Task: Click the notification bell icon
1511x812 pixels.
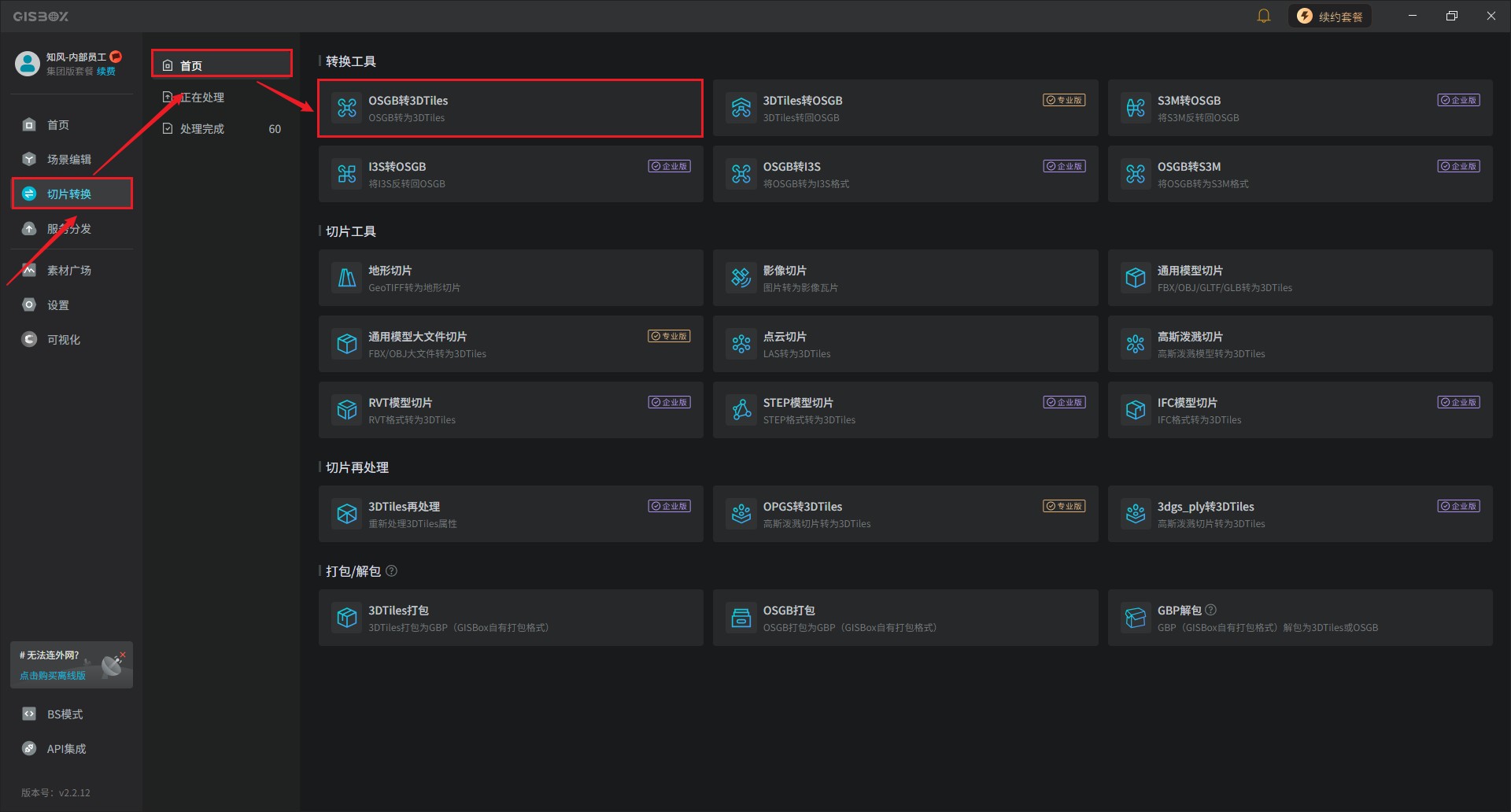Action: point(1263,16)
